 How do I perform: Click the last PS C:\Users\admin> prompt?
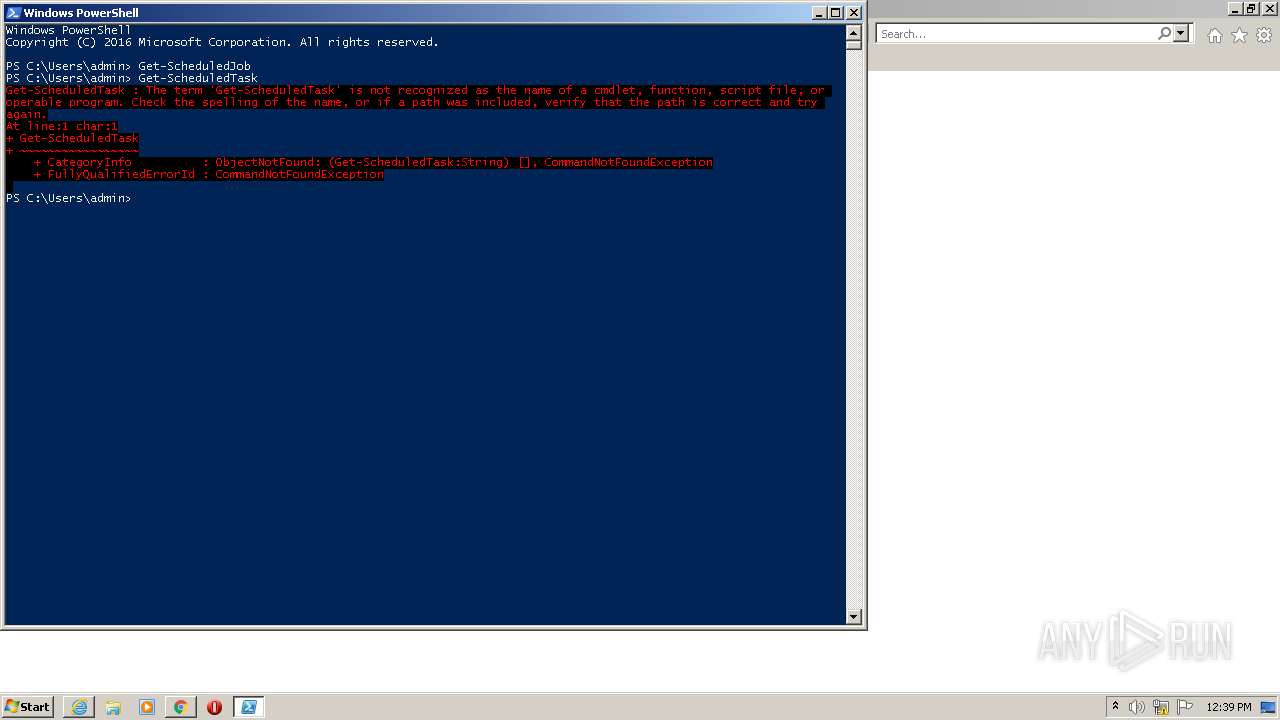click(68, 198)
